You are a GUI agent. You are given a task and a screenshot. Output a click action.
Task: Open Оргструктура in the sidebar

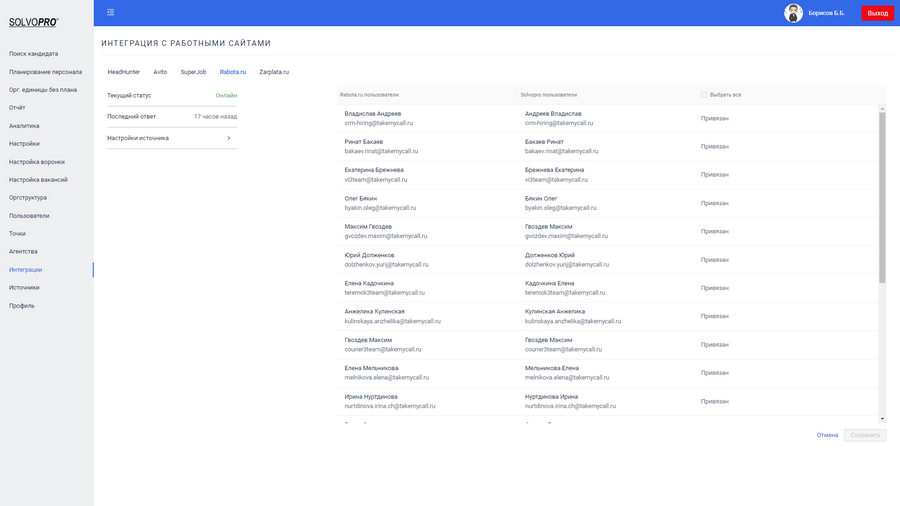pos(28,198)
